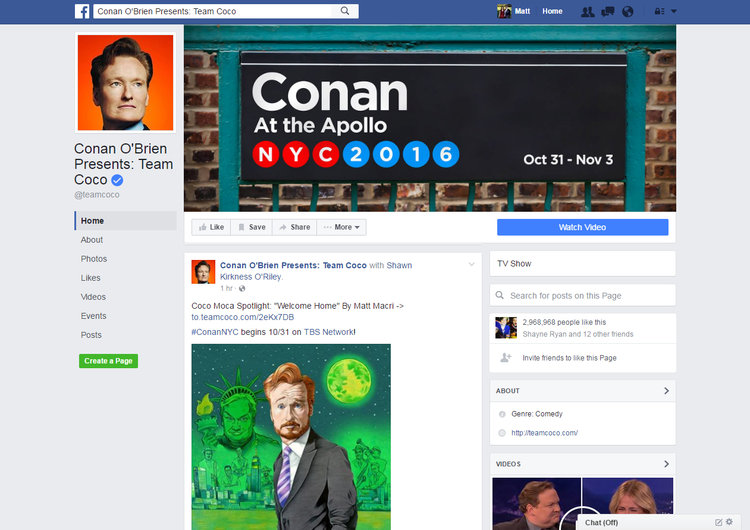Open Conan's page profile picture
This screenshot has height=530, width=750.
click(x=125, y=82)
